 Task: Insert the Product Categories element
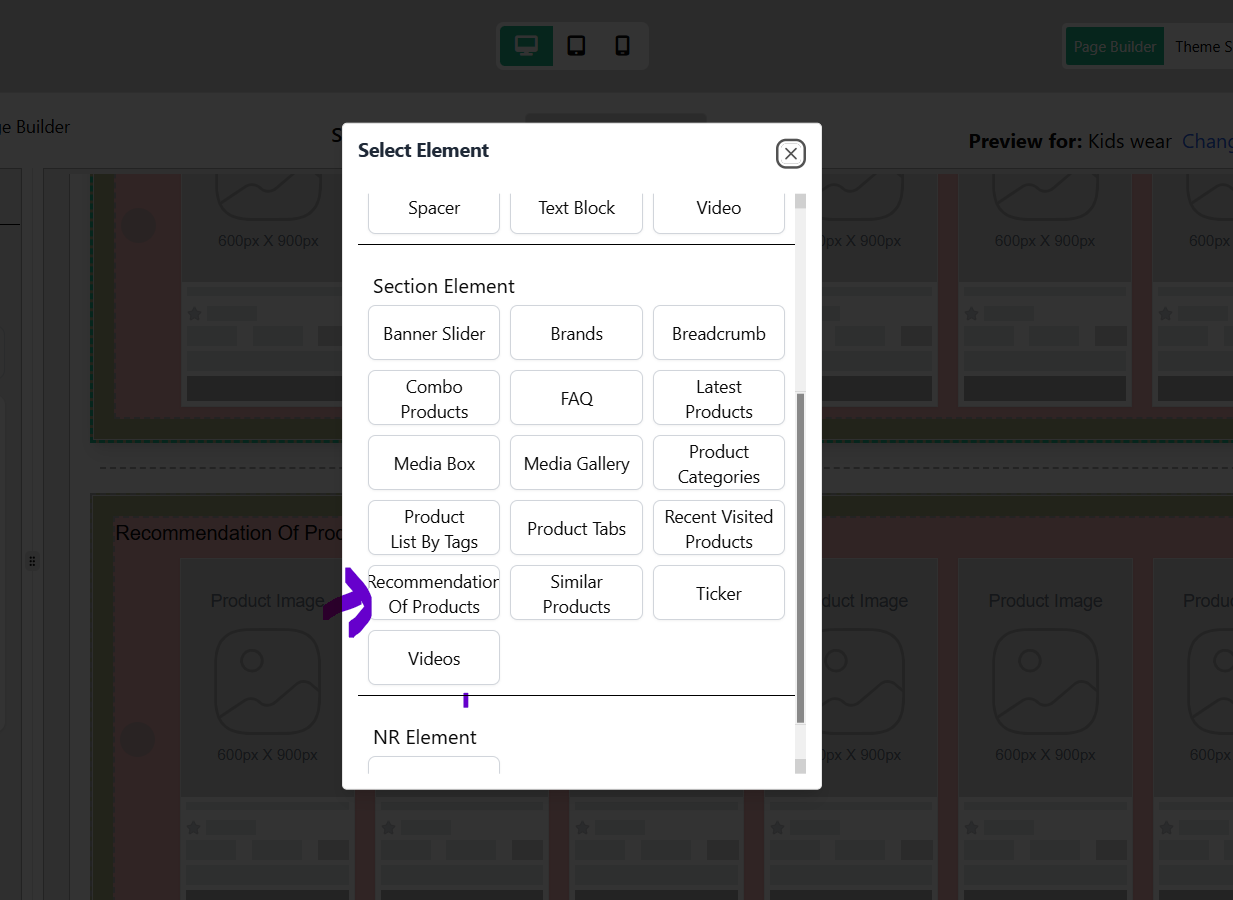[x=719, y=463]
